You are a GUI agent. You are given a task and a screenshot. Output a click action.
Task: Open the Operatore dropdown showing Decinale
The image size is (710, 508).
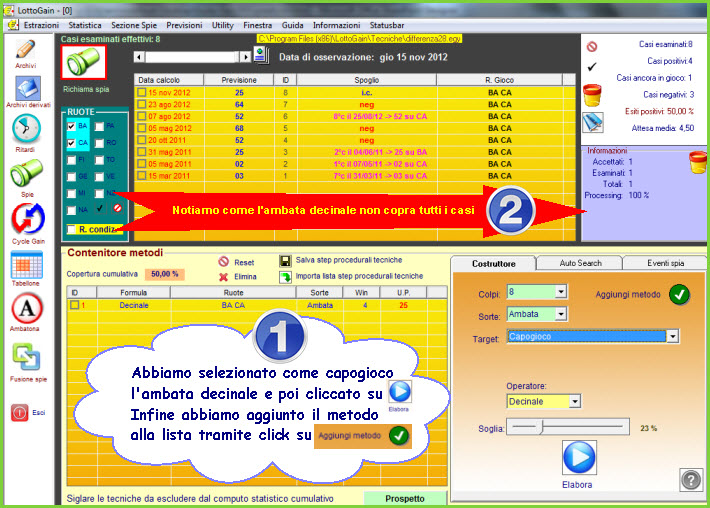pyautogui.click(x=575, y=401)
